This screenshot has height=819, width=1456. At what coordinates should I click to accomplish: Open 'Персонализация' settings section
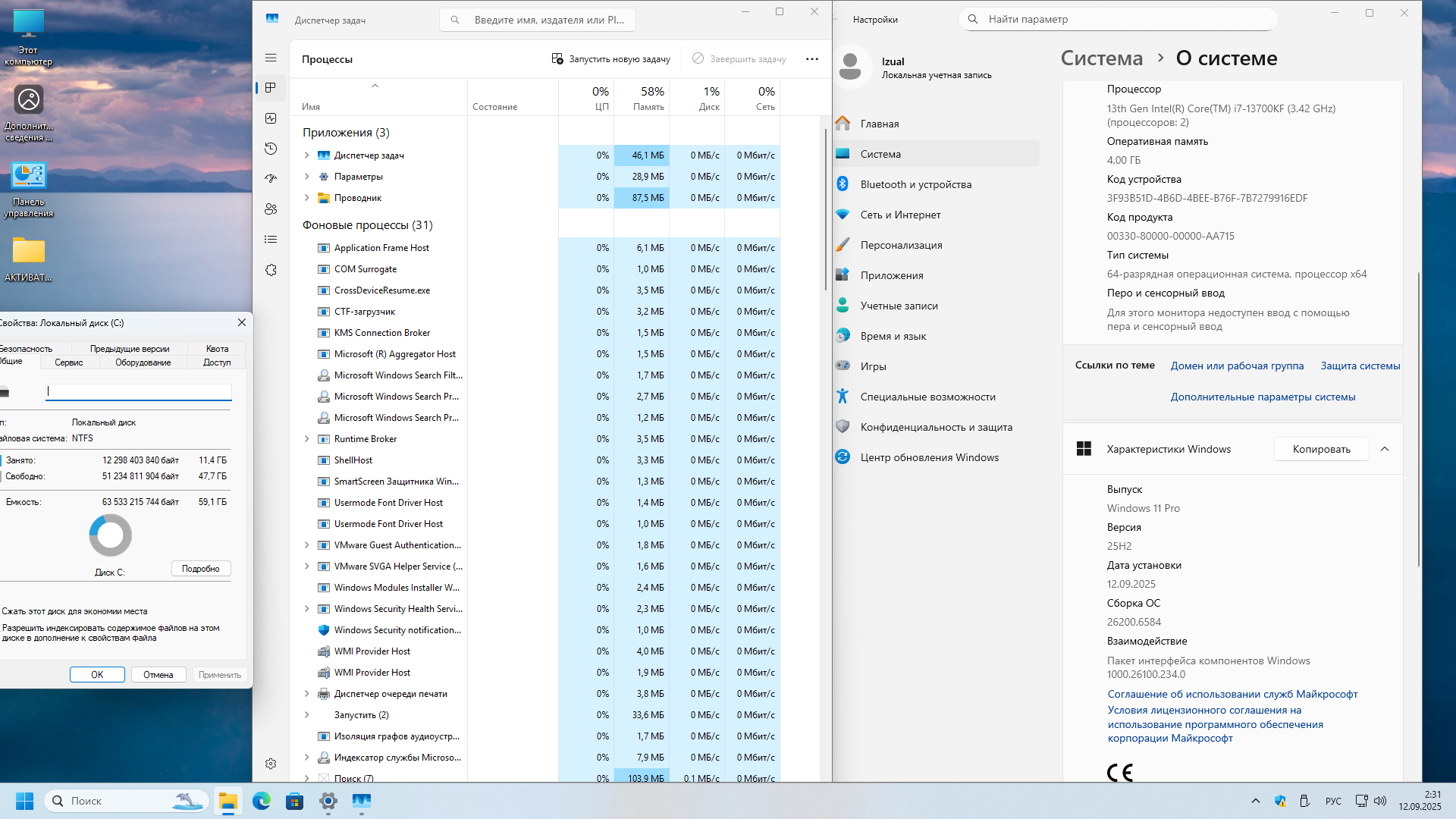(x=937, y=245)
